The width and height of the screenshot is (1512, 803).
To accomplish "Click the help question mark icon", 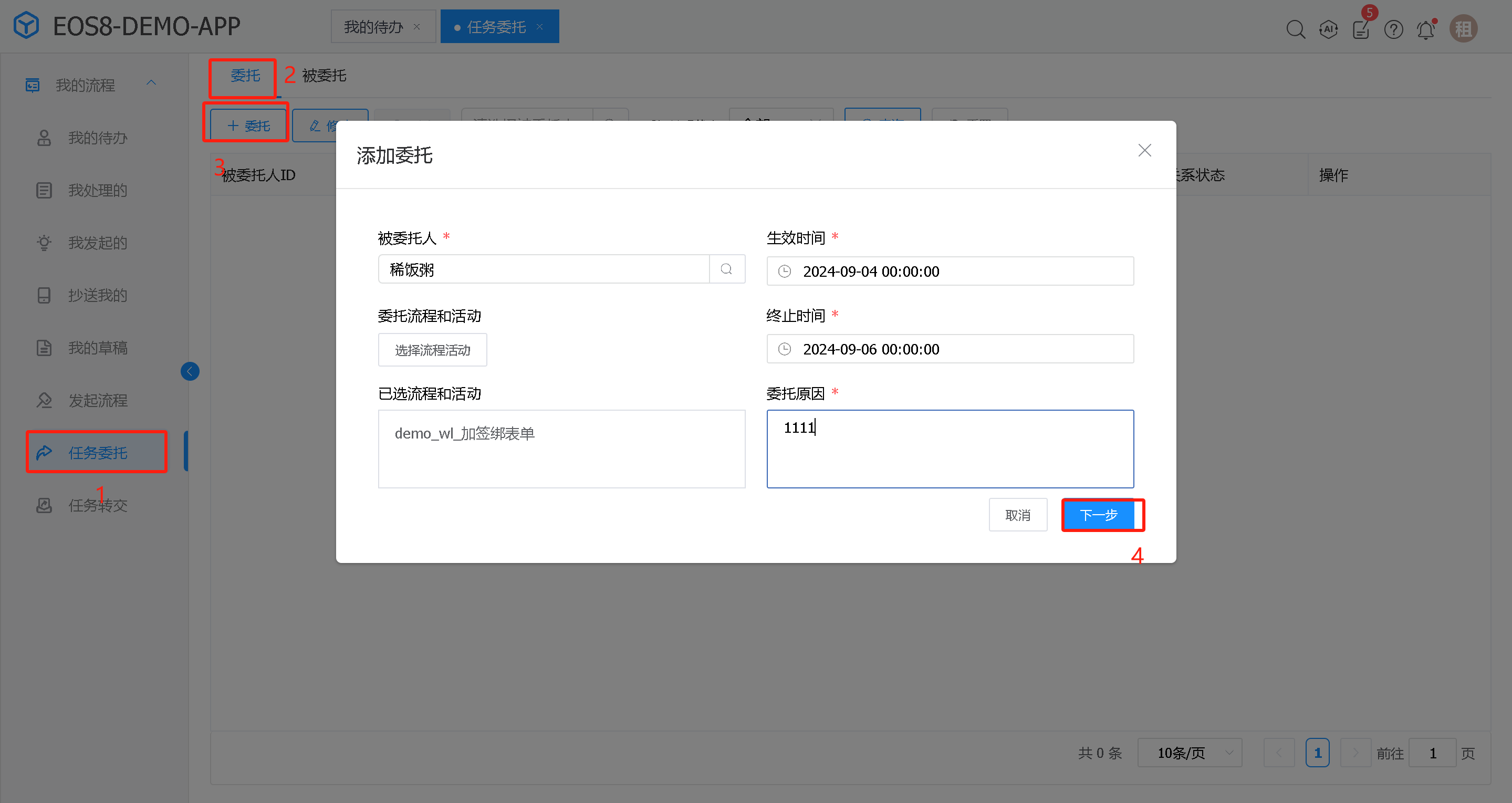I will point(1393,29).
